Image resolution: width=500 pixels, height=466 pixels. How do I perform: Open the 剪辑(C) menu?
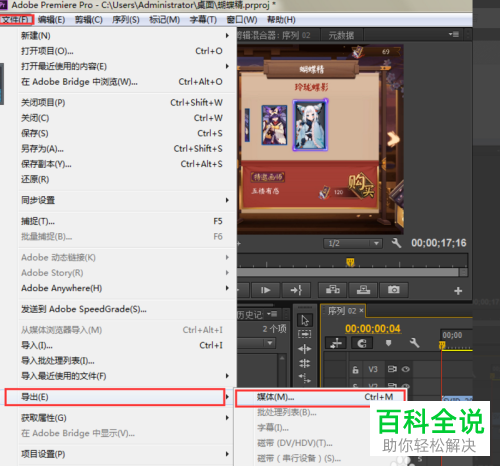tap(88, 20)
